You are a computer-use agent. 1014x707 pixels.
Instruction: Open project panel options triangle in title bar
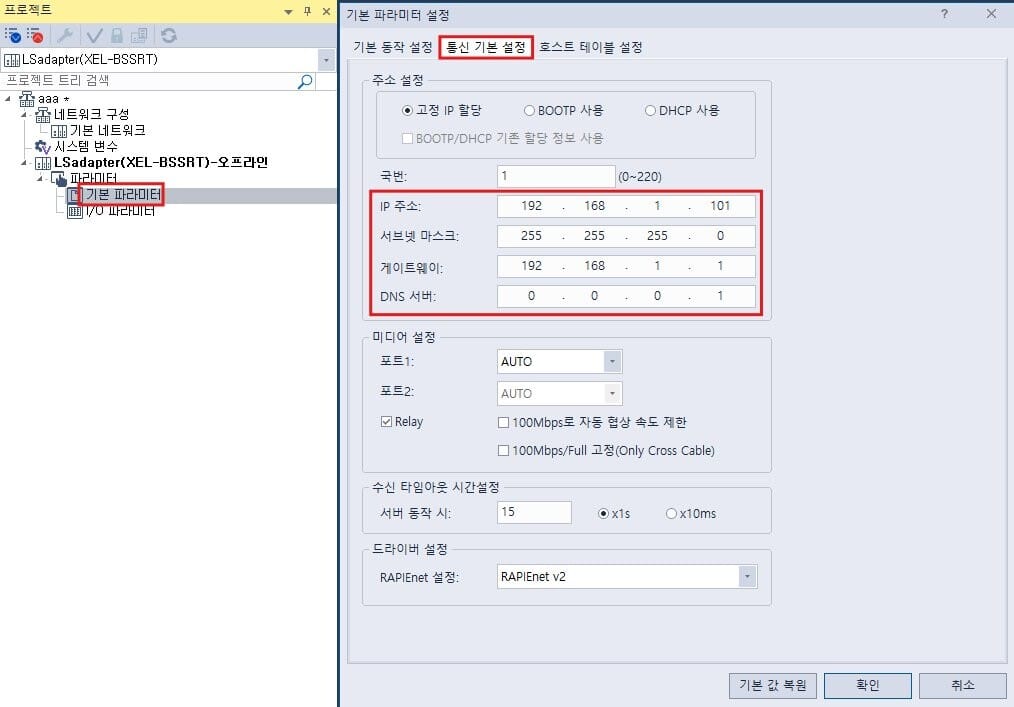(x=288, y=12)
